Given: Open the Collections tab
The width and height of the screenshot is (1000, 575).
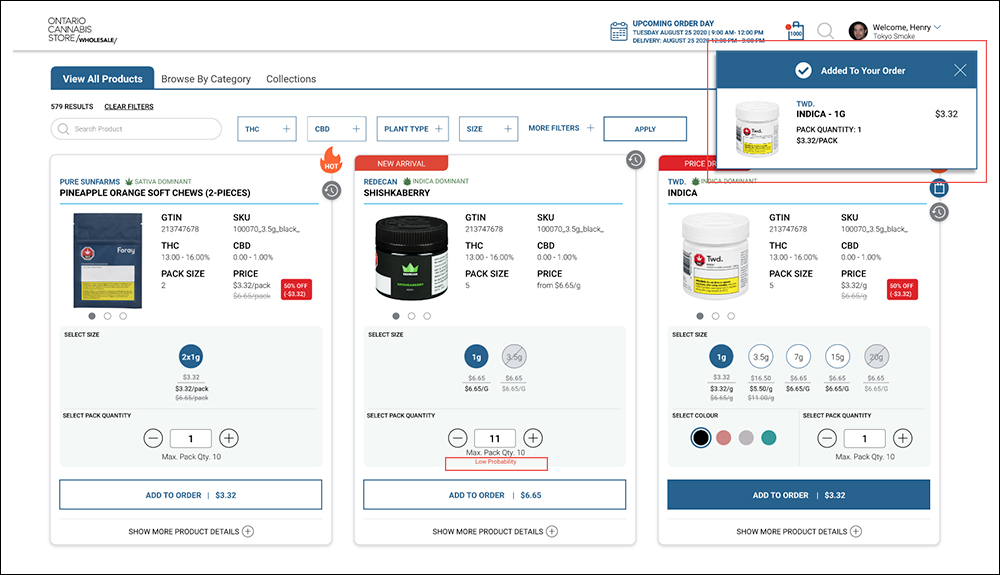Looking at the screenshot, I should tap(291, 79).
